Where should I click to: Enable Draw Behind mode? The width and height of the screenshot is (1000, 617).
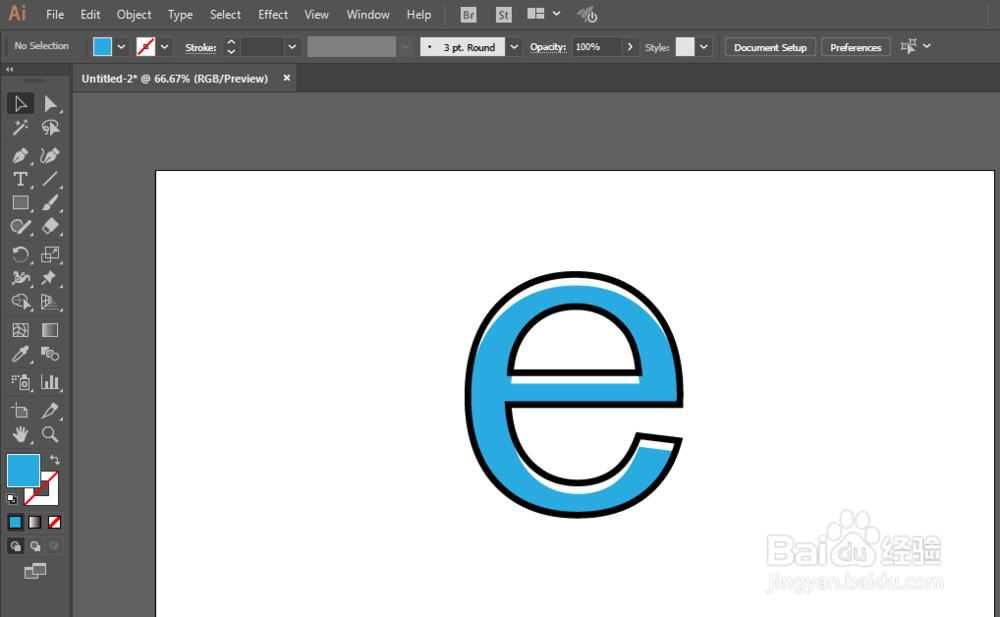click(35, 546)
